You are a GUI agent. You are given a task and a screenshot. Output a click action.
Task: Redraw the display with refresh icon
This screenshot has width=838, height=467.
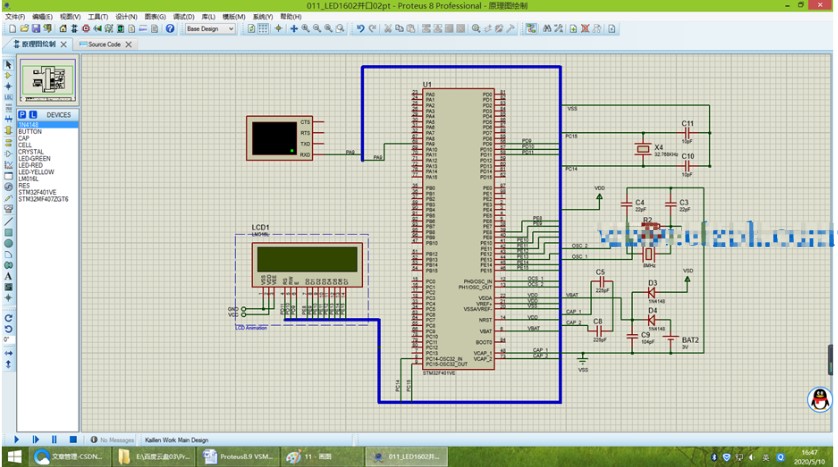[x=251, y=28]
